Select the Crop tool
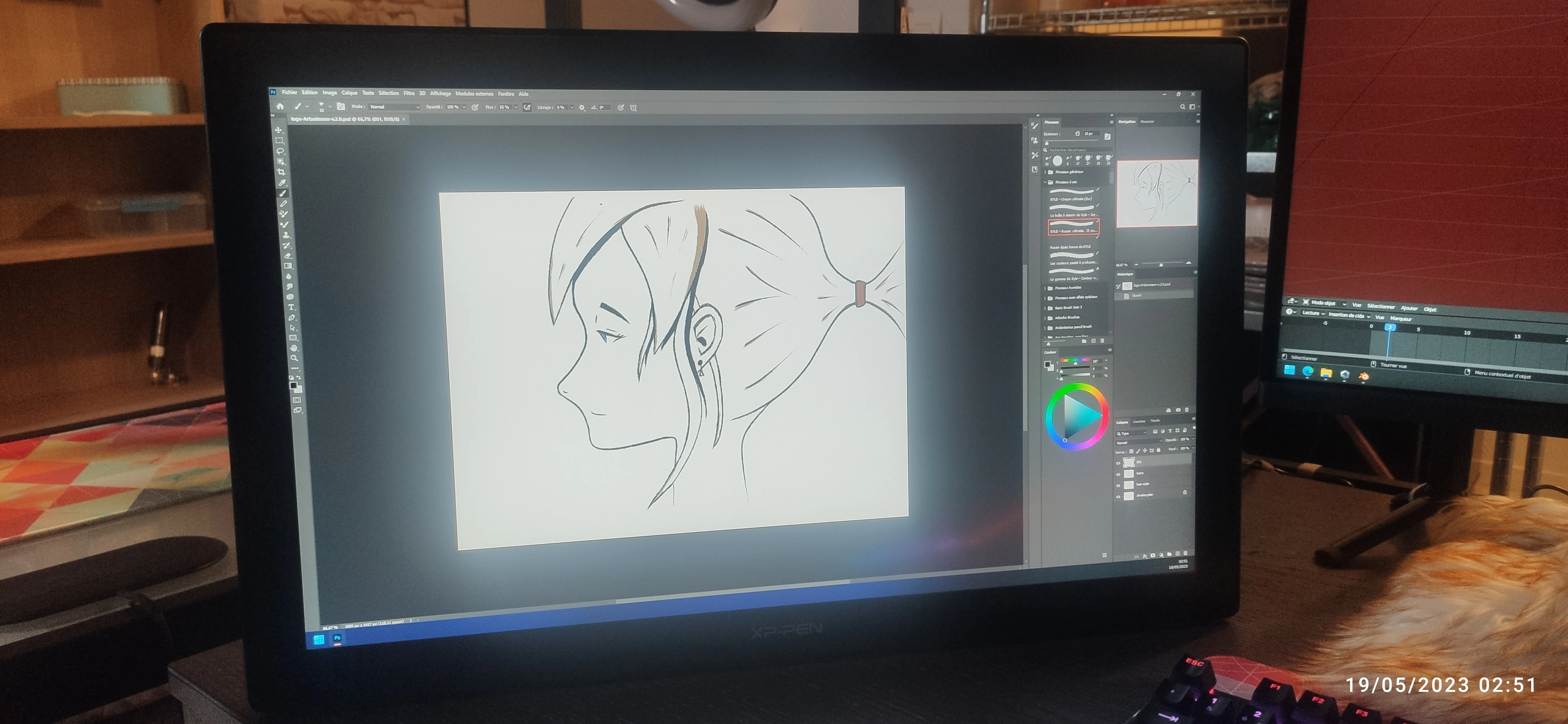The height and width of the screenshot is (724, 1568). pyautogui.click(x=281, y=172)
